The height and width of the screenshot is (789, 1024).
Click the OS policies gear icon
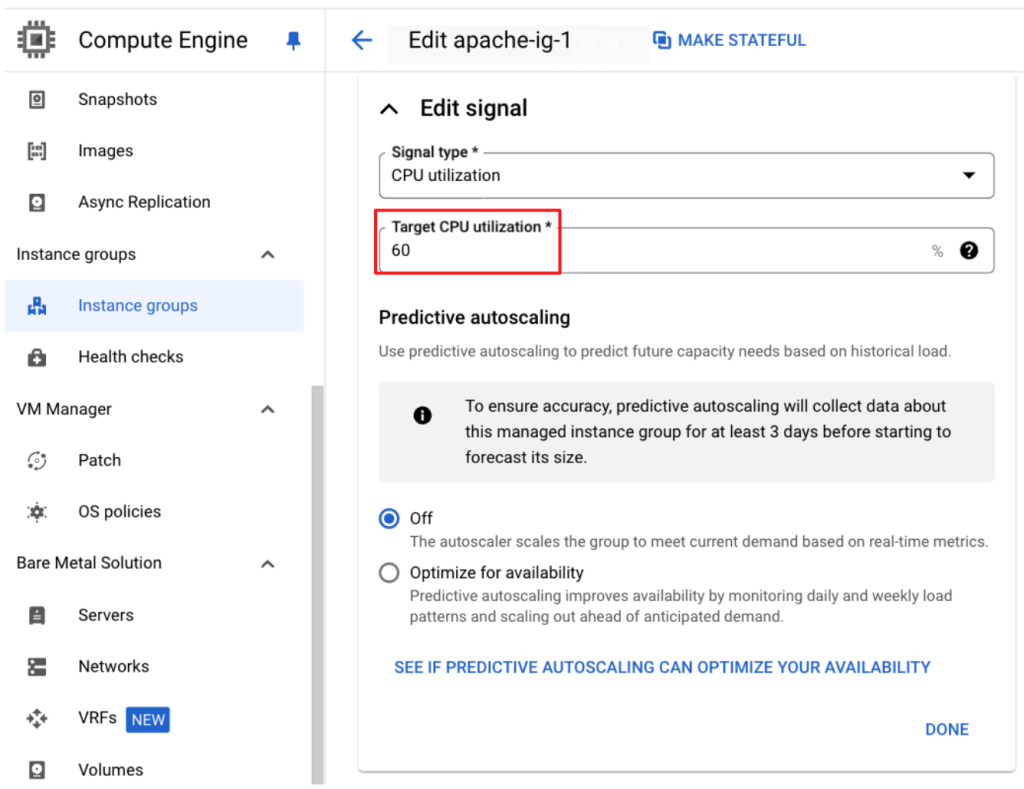point(37,511)
